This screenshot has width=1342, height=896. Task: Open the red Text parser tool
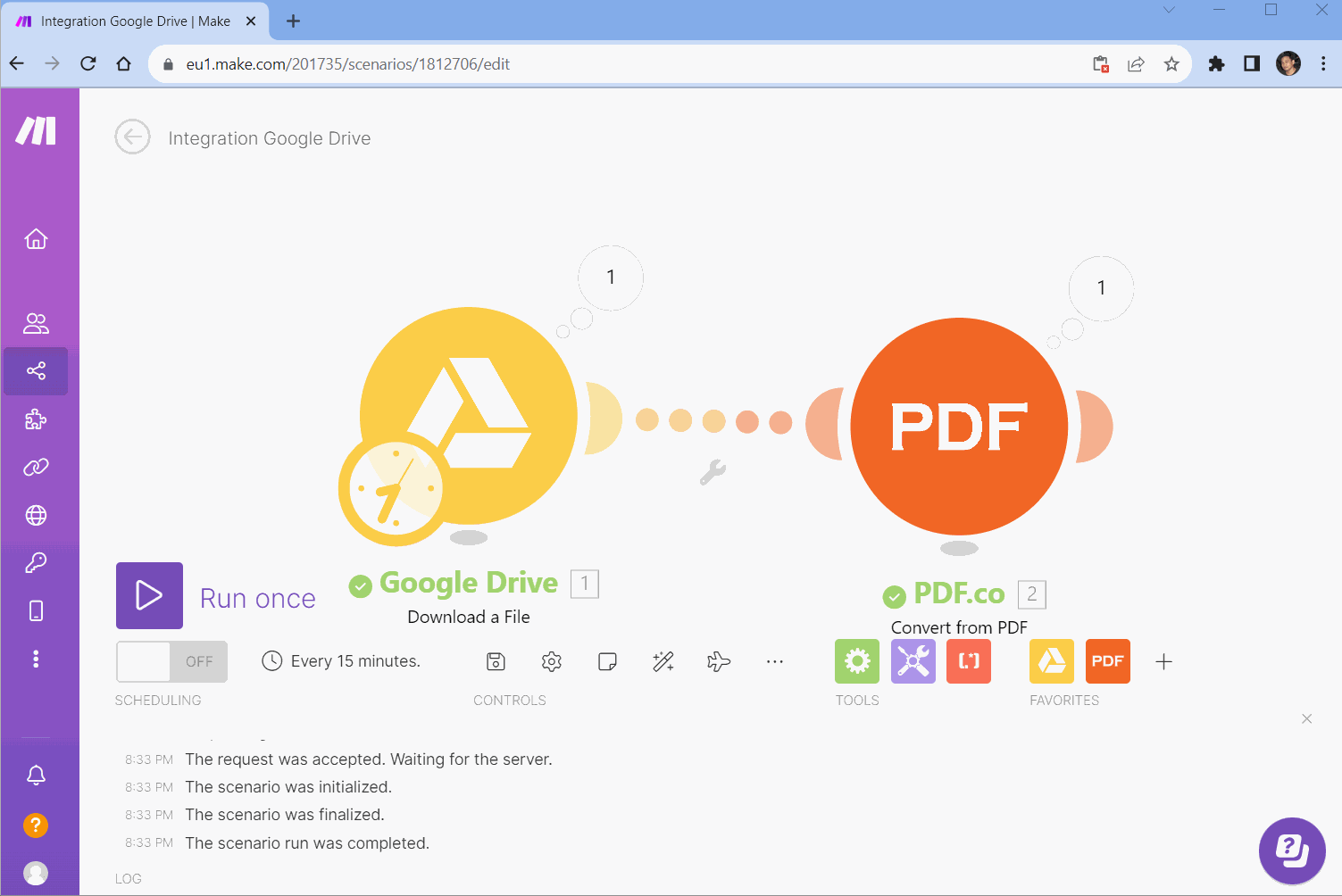969,661
